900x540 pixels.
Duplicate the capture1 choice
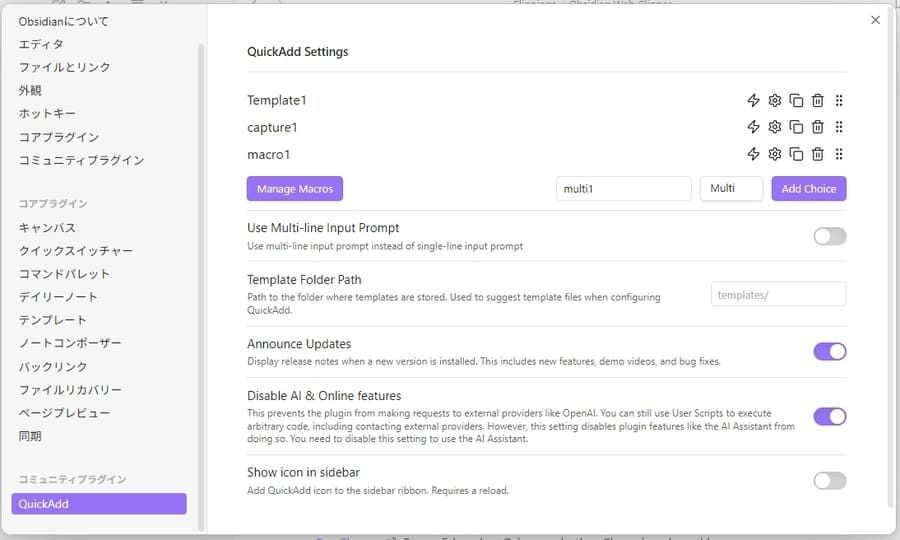(796, 127)
